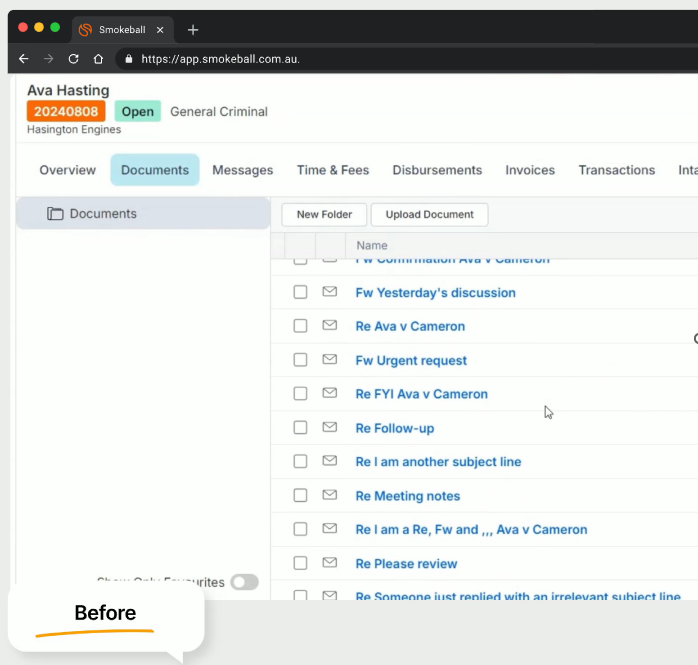Click the browser address bar URL

tap(220, 59)
